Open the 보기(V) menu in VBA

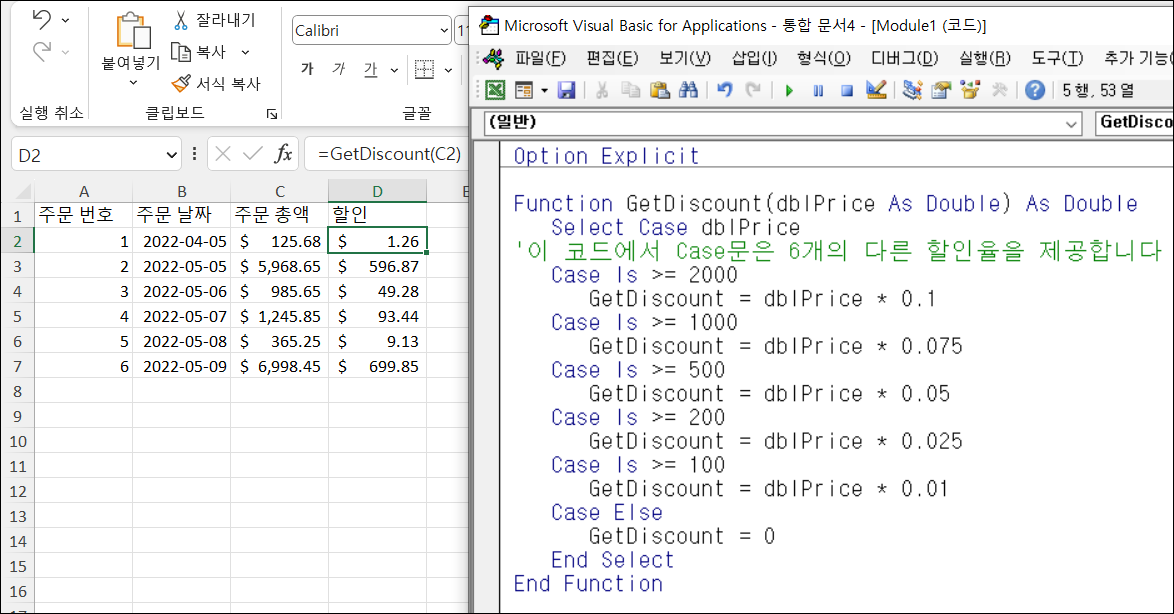click(x=685, y=58)
